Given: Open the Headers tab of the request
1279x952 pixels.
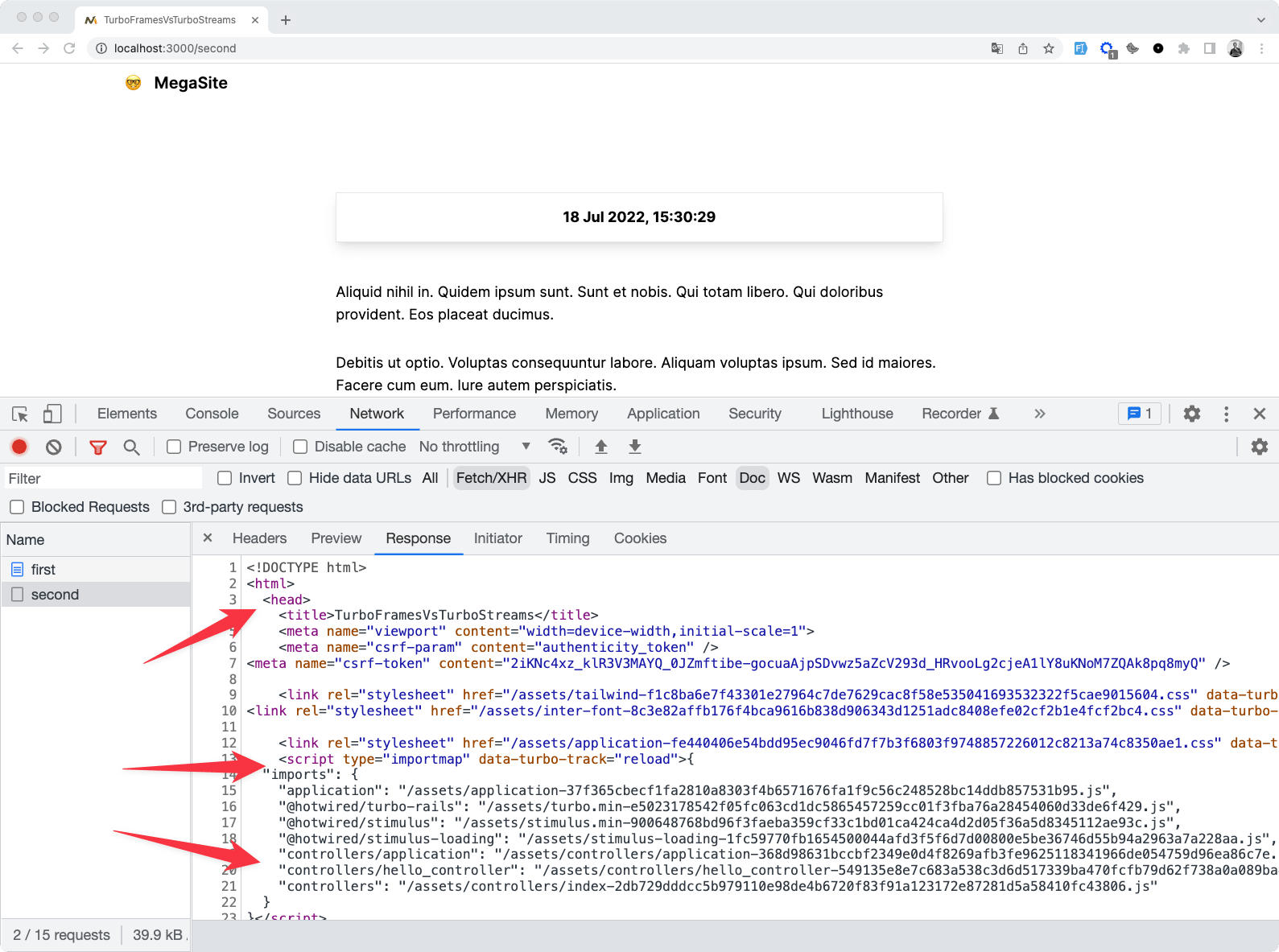Looking at the screenshot, I should pyautogui.click(x=259, y=538).
